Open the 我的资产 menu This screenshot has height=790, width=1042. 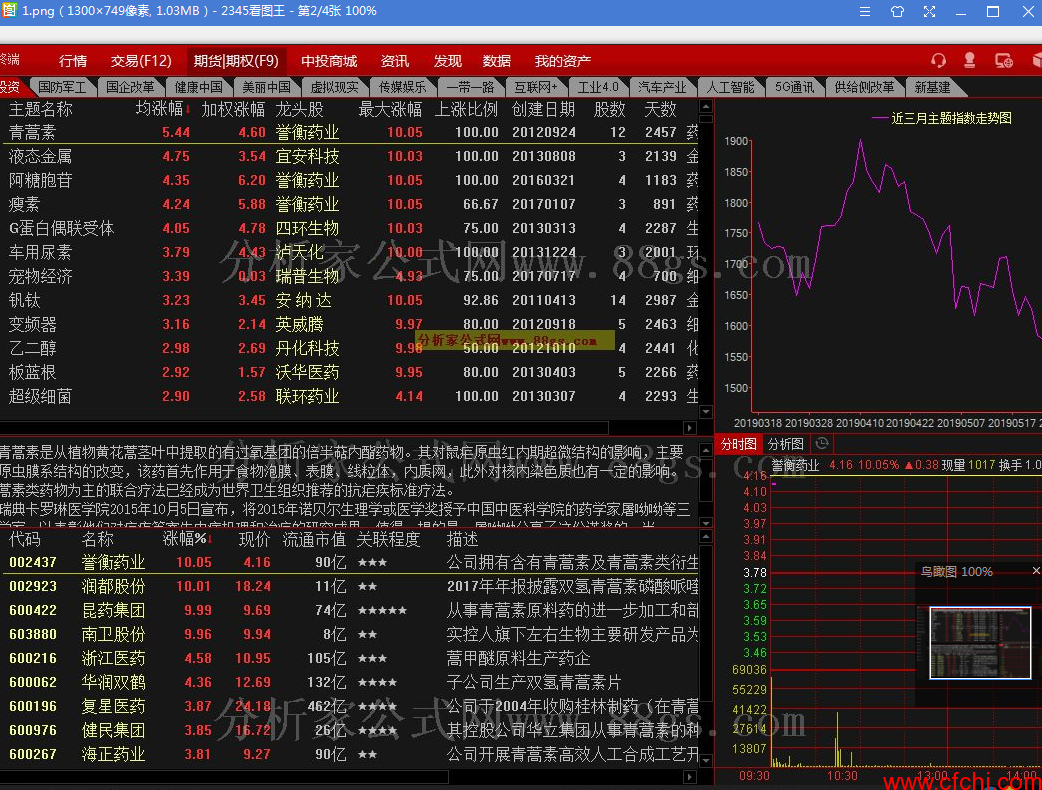pos(562,61)
